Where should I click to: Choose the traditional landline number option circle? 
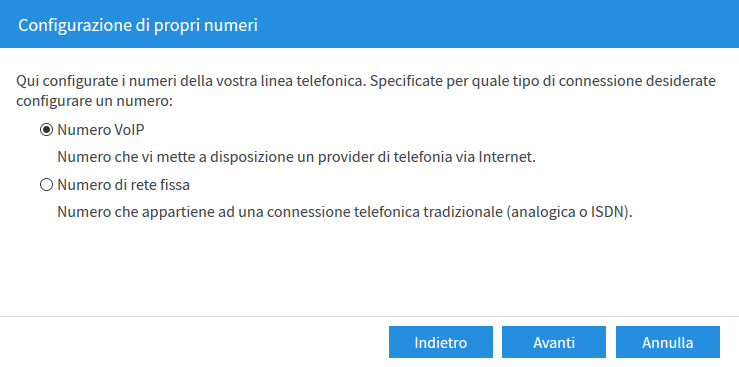click(46, 185)
